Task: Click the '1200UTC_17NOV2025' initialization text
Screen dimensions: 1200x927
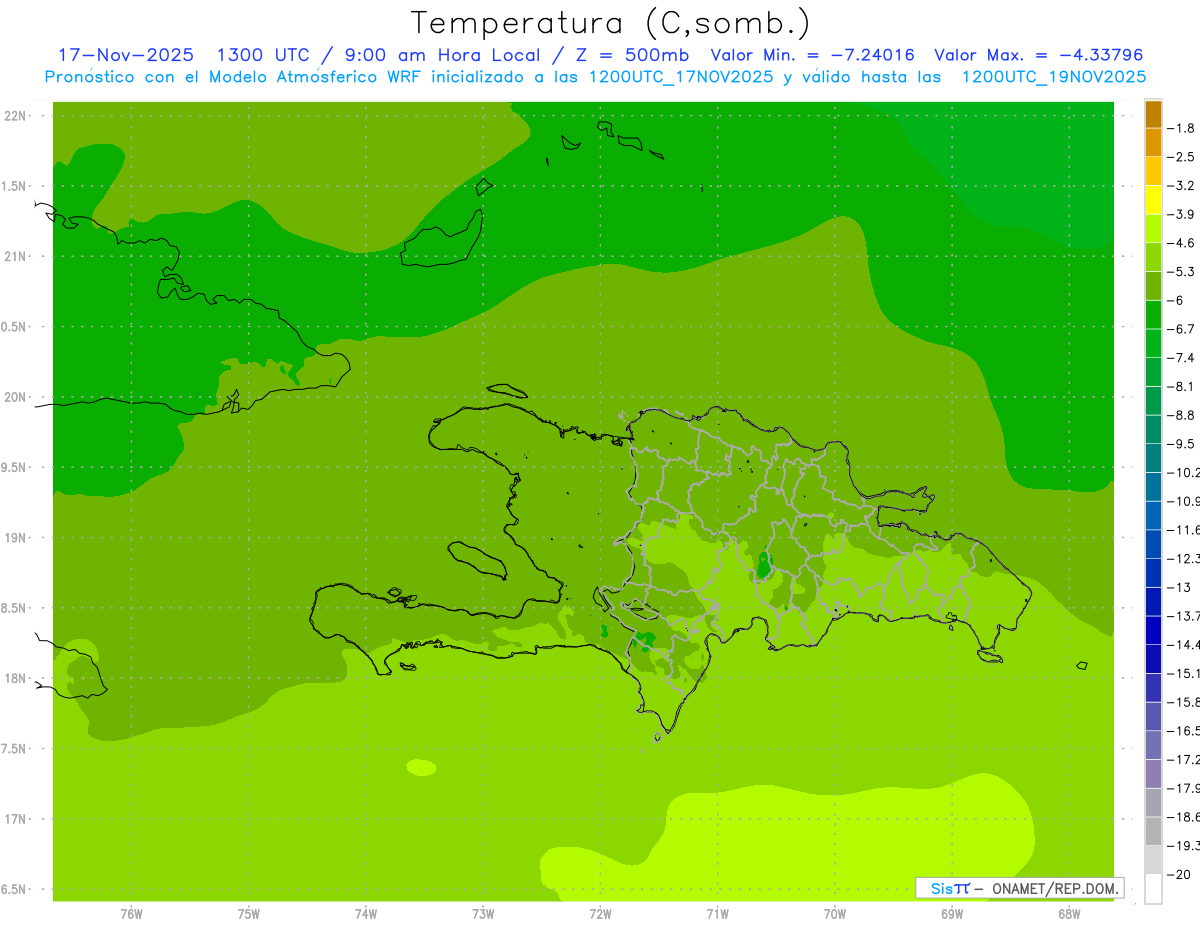Action: click(x=679, y=77)
